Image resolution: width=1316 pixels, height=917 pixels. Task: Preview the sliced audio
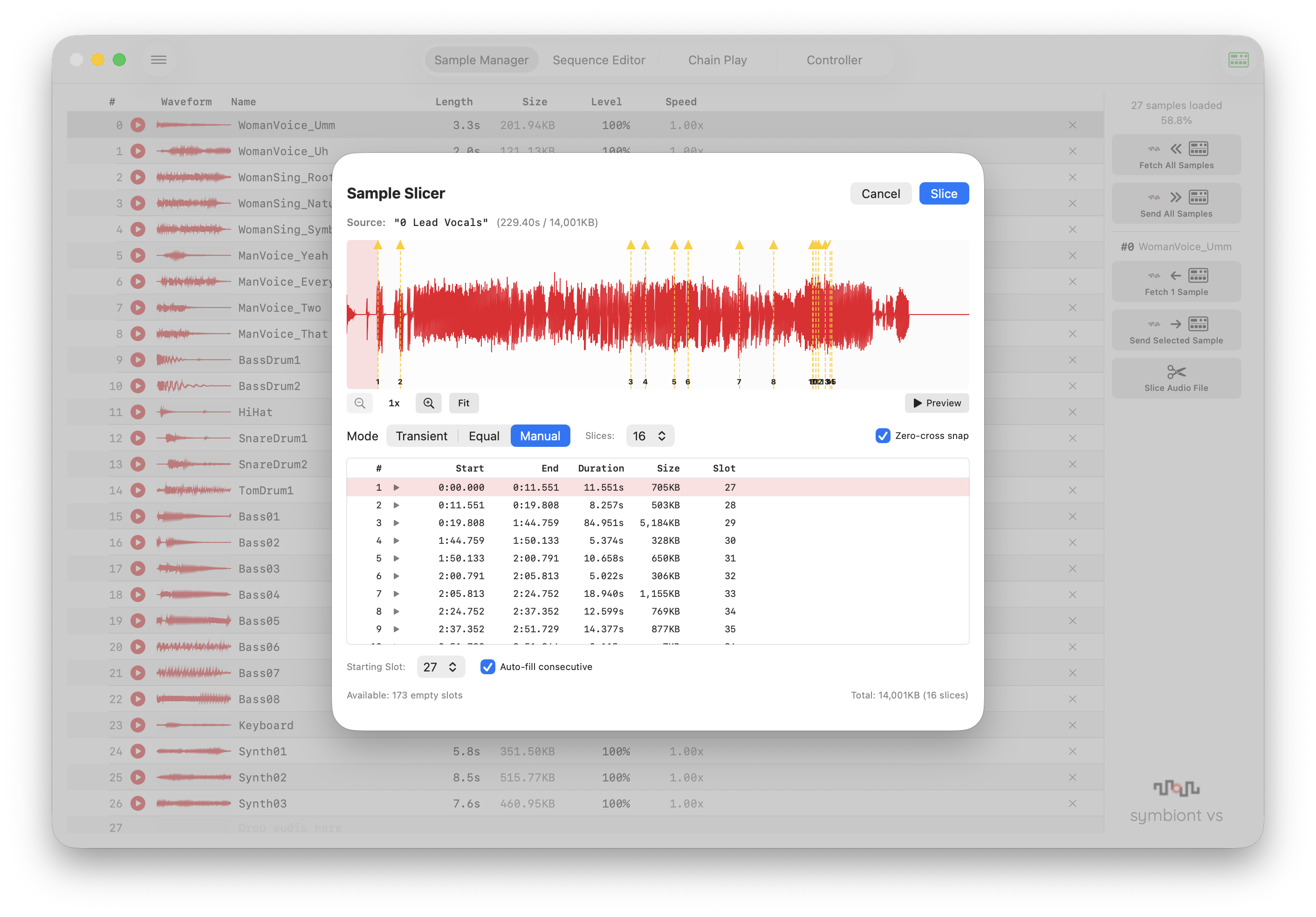[937, 403]
